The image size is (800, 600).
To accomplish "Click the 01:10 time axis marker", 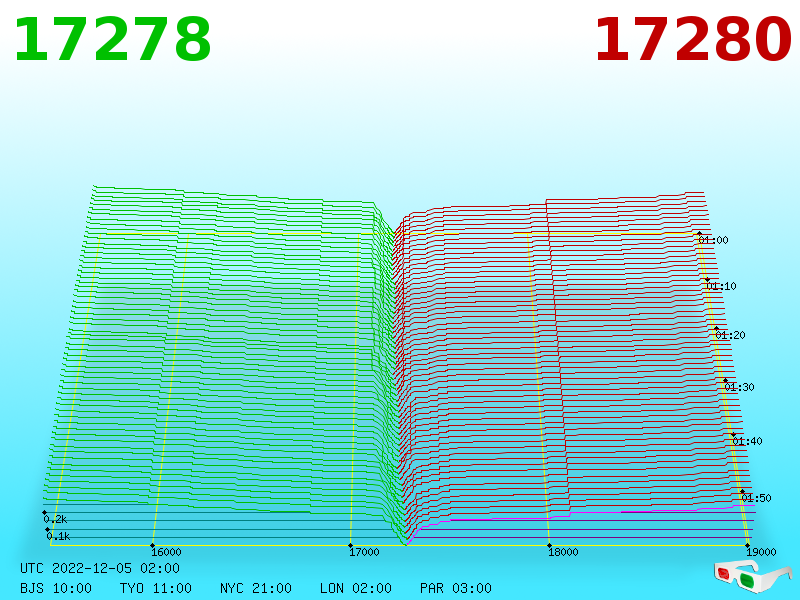I will pos(721,286).
